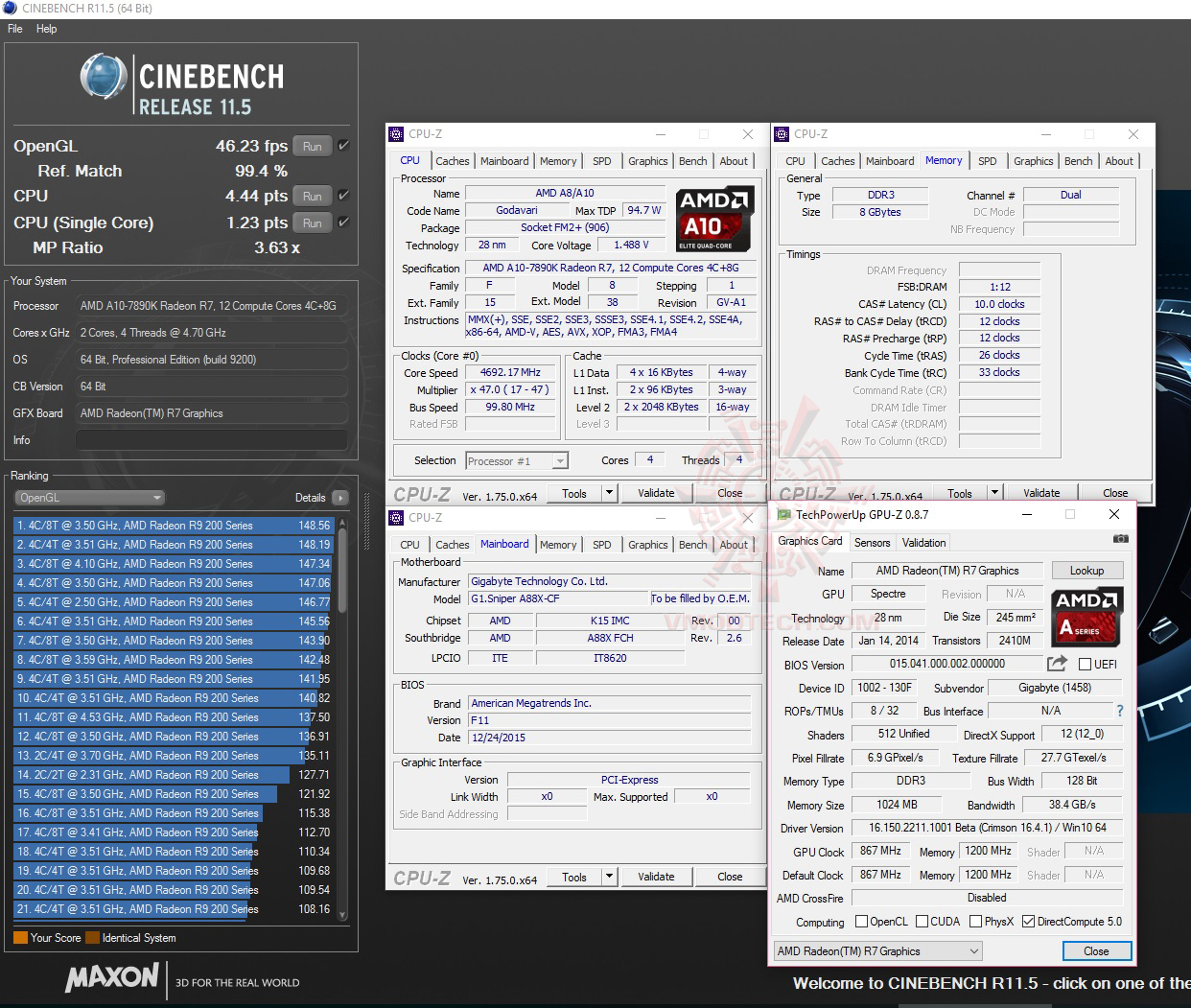Switch to SPD tab in Memory CPU-Z window

point(988,161)
